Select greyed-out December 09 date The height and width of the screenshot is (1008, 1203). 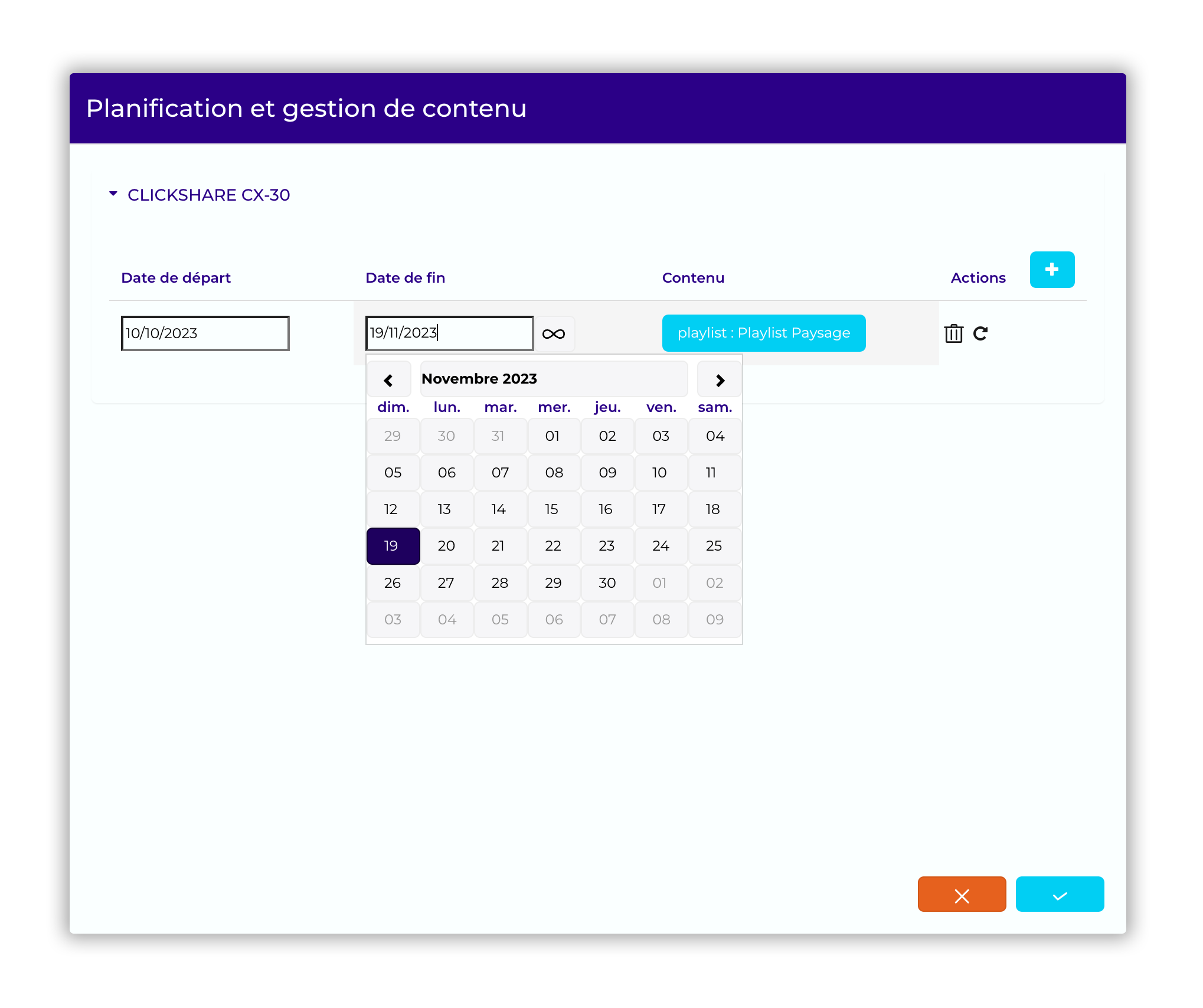[x=714, y=620]
